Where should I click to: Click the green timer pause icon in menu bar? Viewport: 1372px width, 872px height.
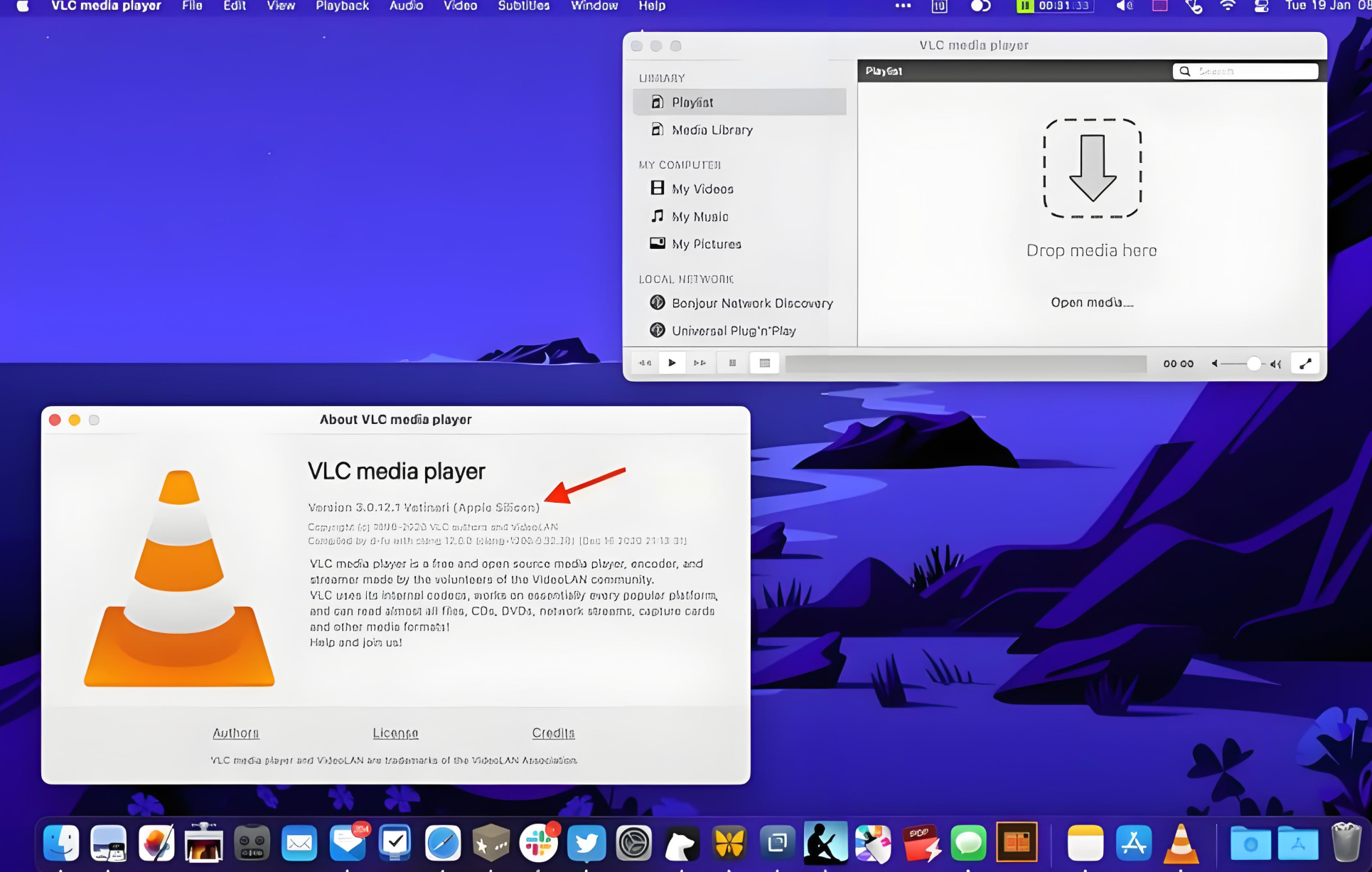[1024, 6]
